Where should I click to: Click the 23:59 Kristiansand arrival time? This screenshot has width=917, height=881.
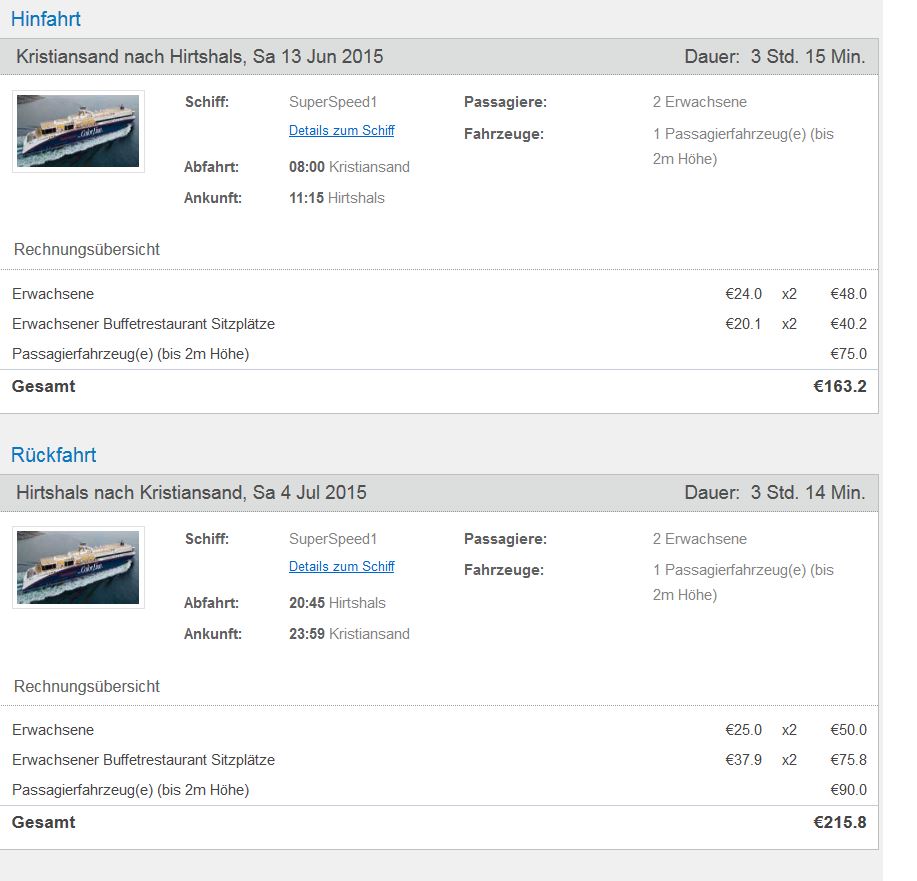coord(349,634)
